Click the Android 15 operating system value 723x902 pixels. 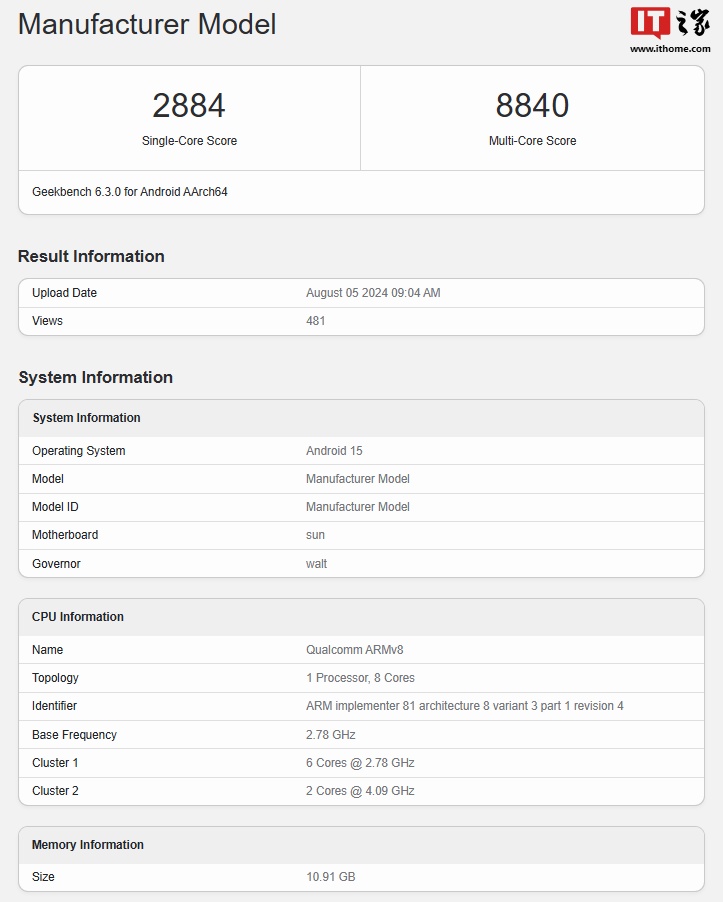[334, 451]
